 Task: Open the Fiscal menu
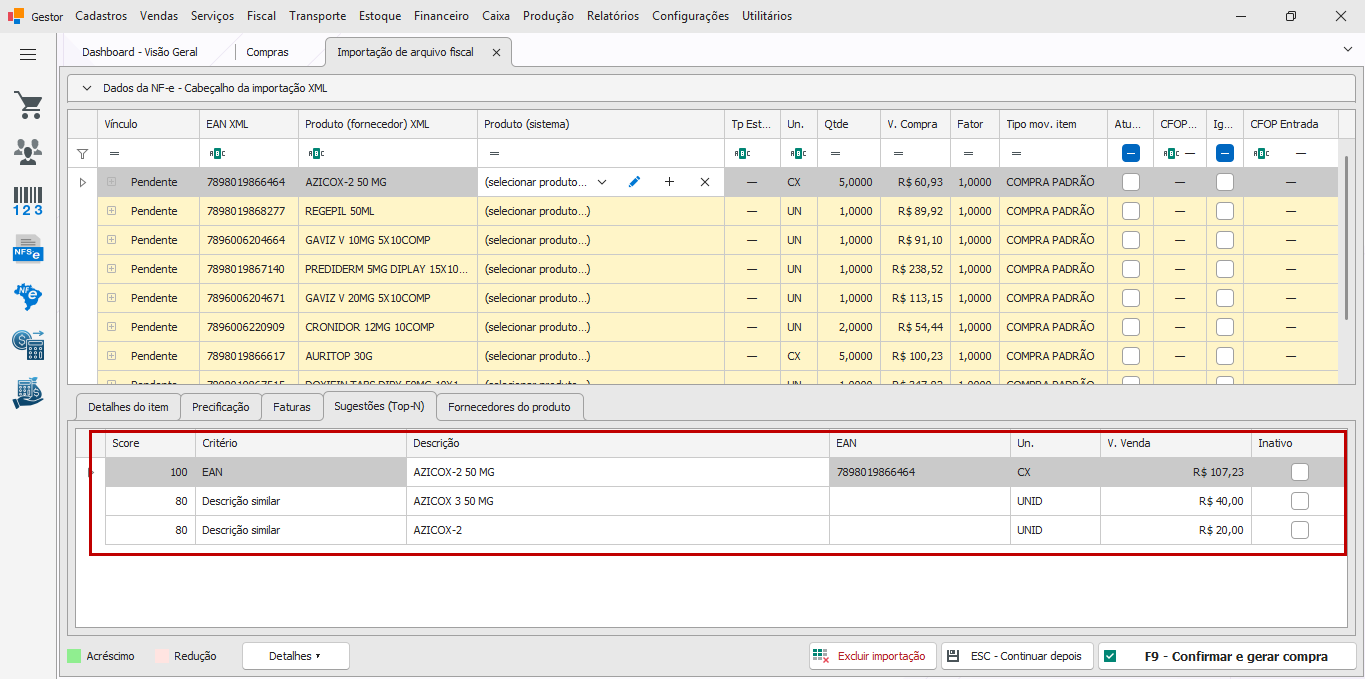[261, 16]
